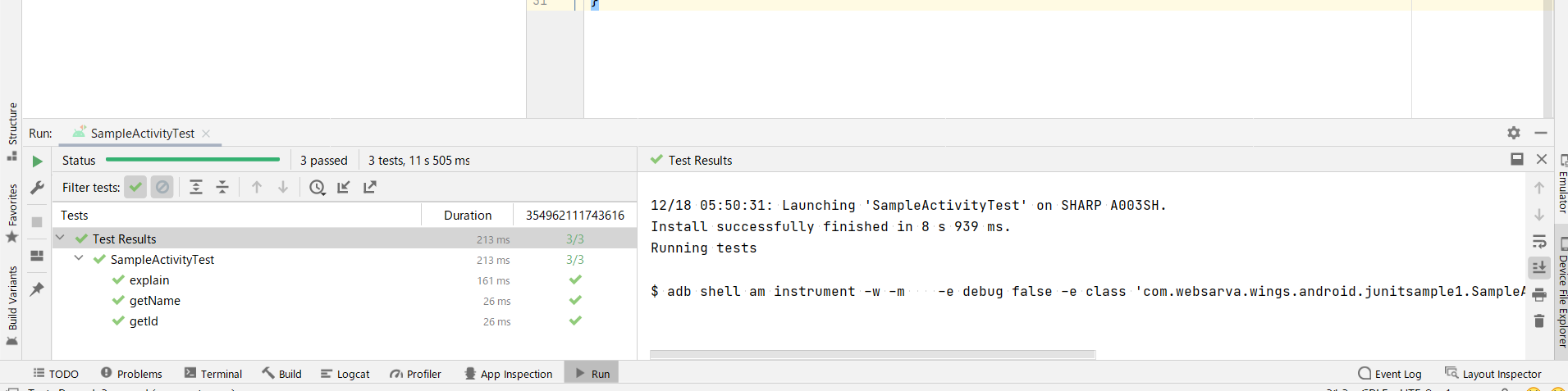Viewport: 1568px width, 391px height.
Task: Select the getName test result
Action: pyautogui.click(x=154, y=301)
